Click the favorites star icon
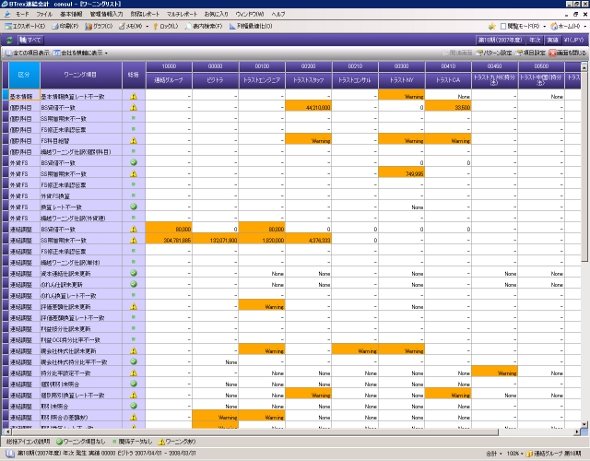 coord(491,26)
